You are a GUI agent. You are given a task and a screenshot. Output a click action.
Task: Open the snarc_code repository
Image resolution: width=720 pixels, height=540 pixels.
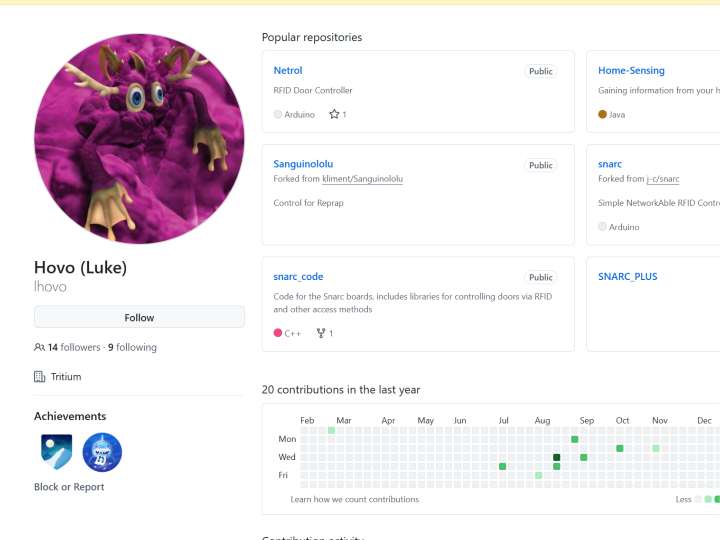pos(298,277)
